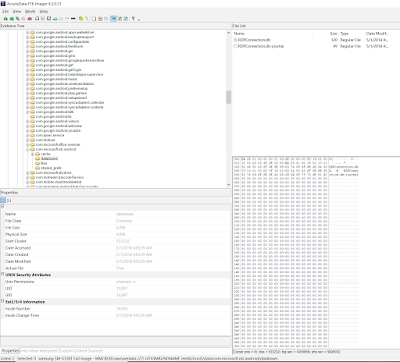Image resolution: width=400 pixels, height=362 pixels.
Task: Expand the com.google.android.youtube folder node
Action: coord(28,131)
